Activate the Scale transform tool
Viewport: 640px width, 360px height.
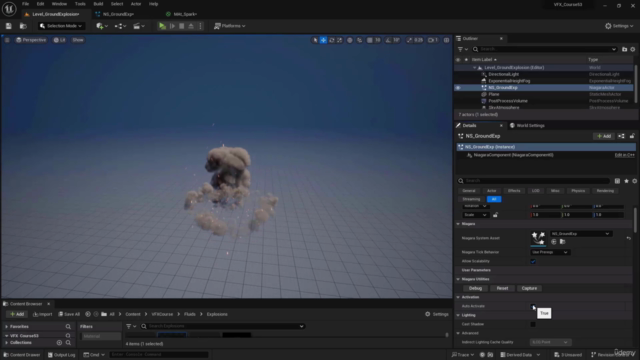click(340, 40)
